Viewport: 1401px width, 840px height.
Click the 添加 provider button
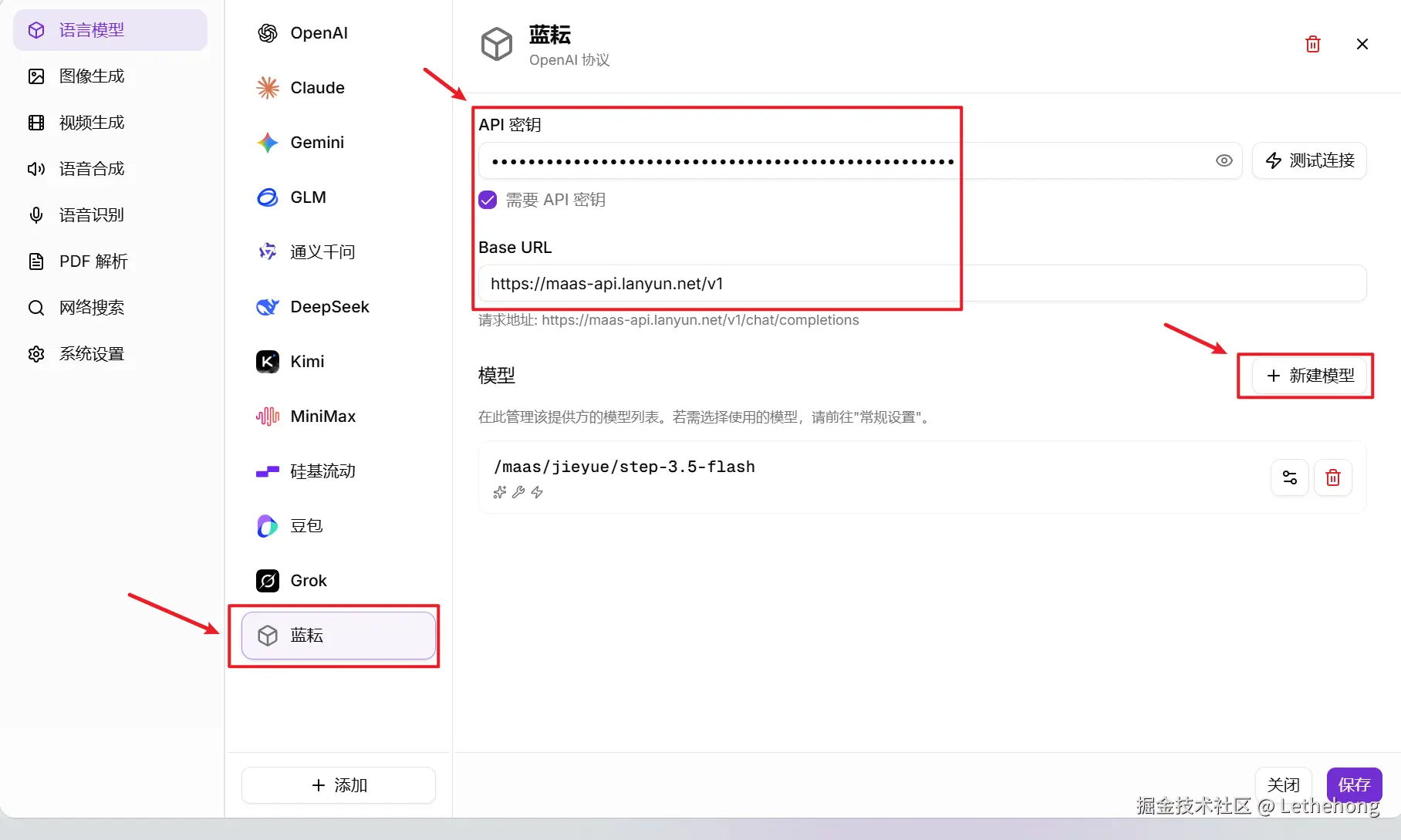click(339, 785)
